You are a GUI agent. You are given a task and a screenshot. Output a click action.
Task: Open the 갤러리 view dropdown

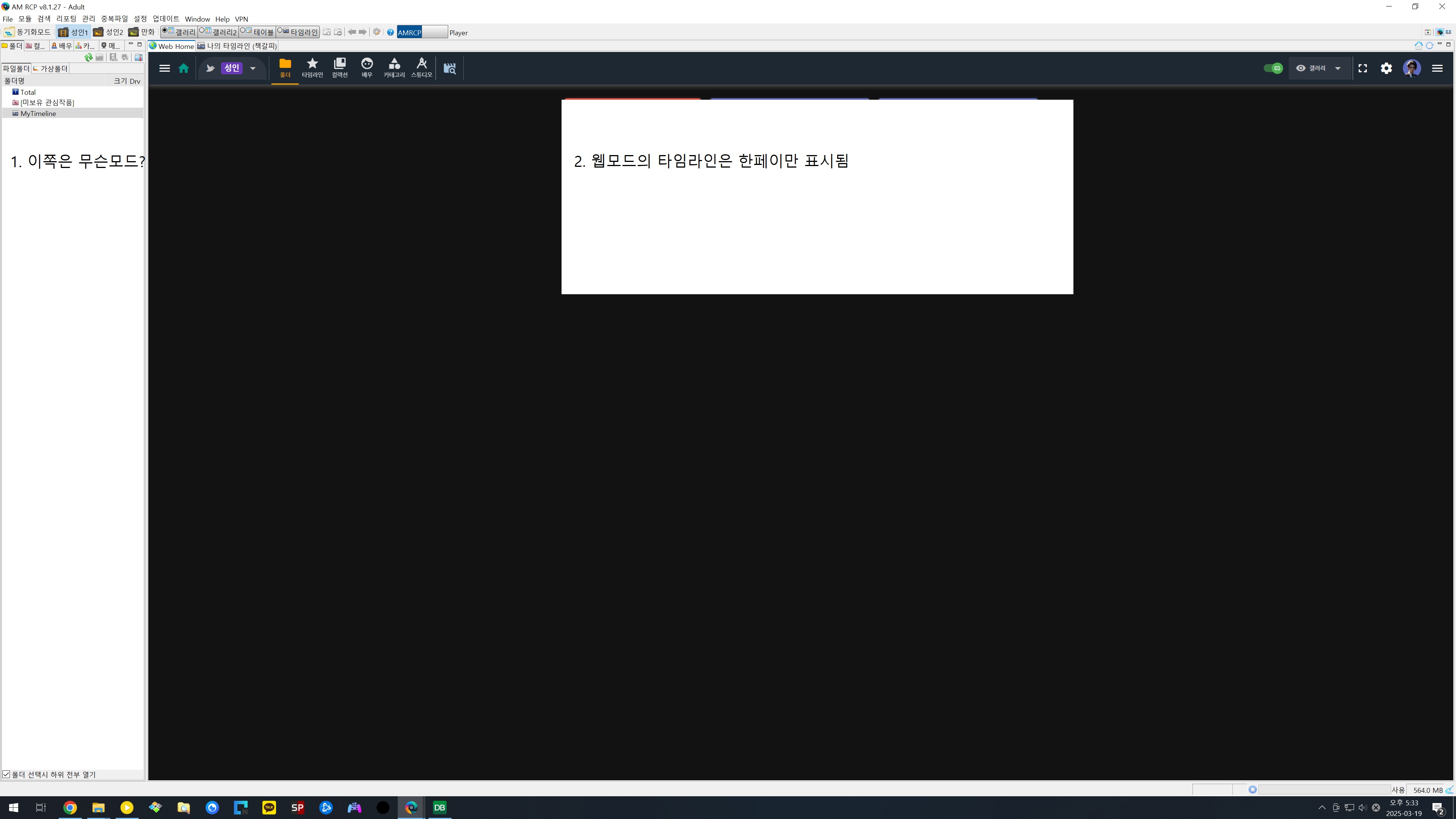pos(1319,68)
